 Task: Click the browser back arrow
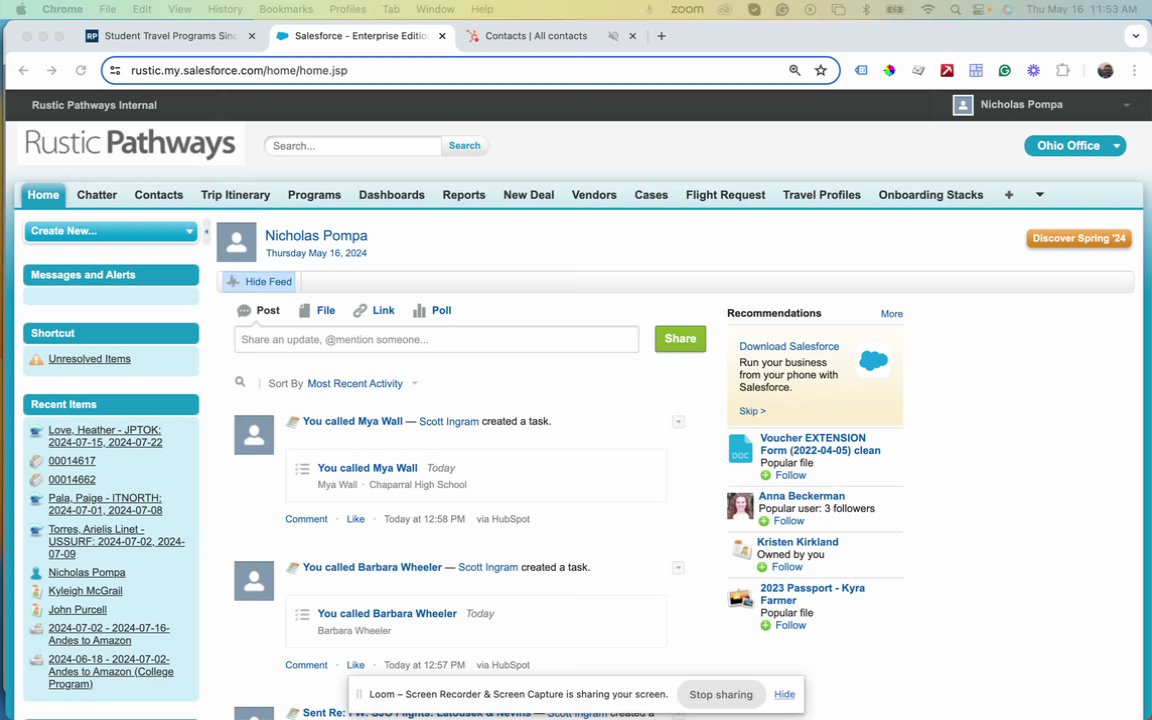pos(24,71)
